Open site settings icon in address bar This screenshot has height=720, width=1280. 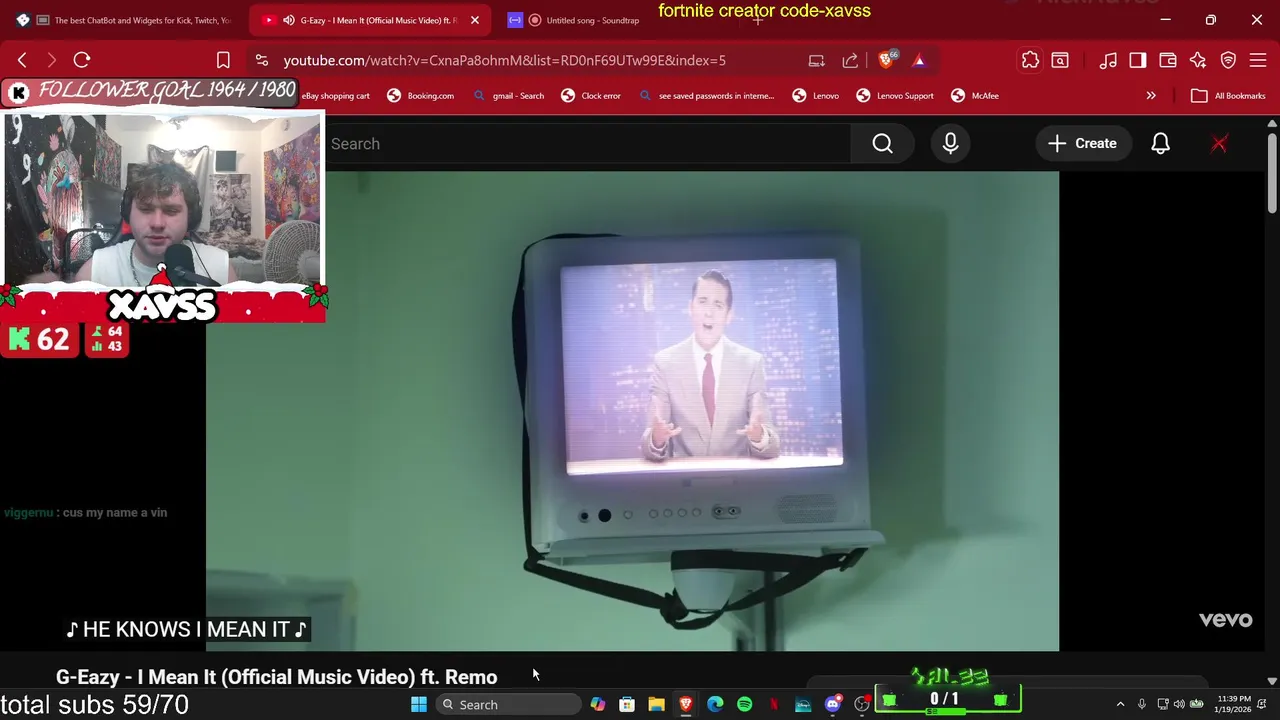click(x=261, y=60)
